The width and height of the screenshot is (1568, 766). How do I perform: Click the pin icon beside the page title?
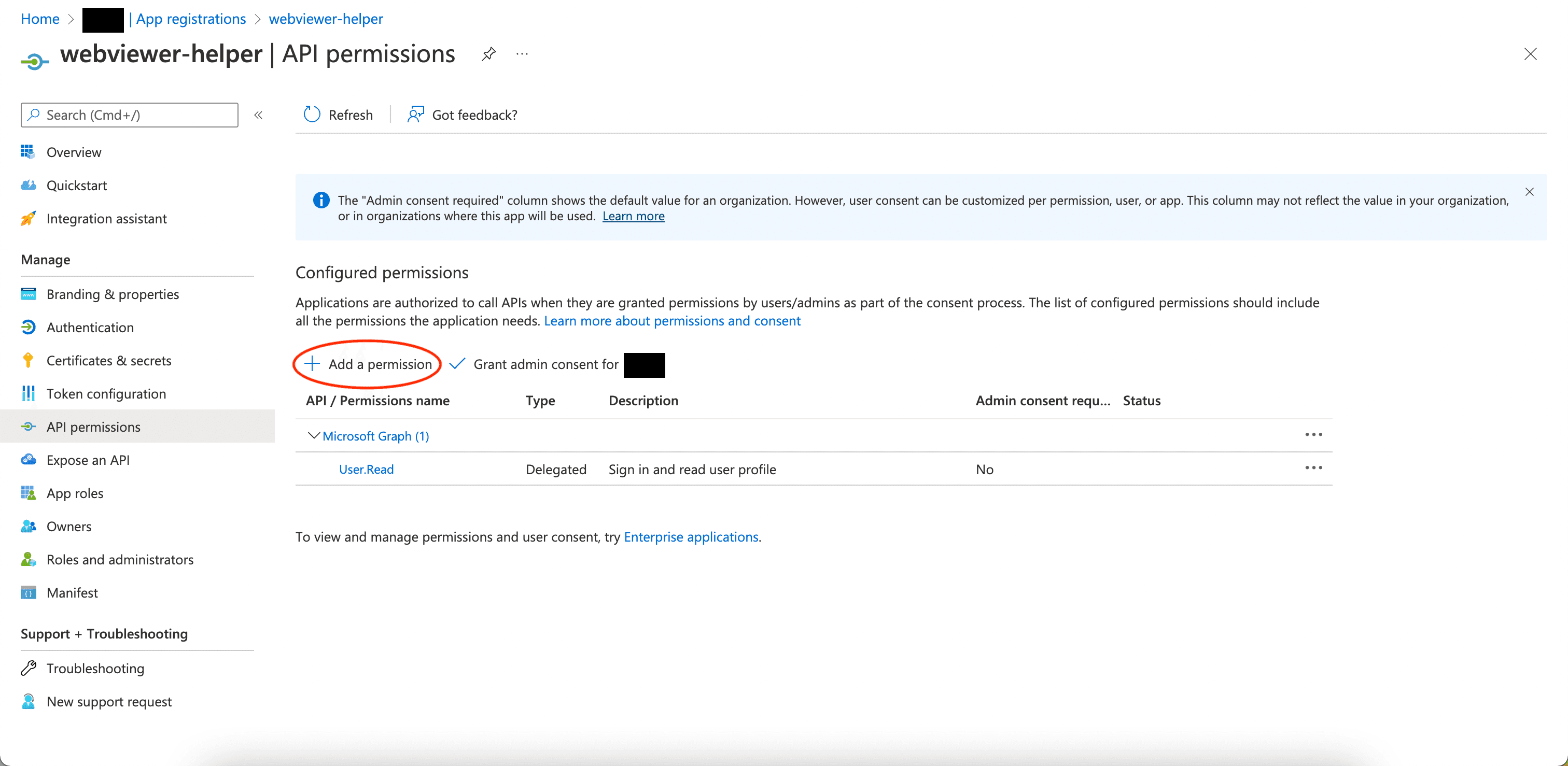[x=488, y=54]
